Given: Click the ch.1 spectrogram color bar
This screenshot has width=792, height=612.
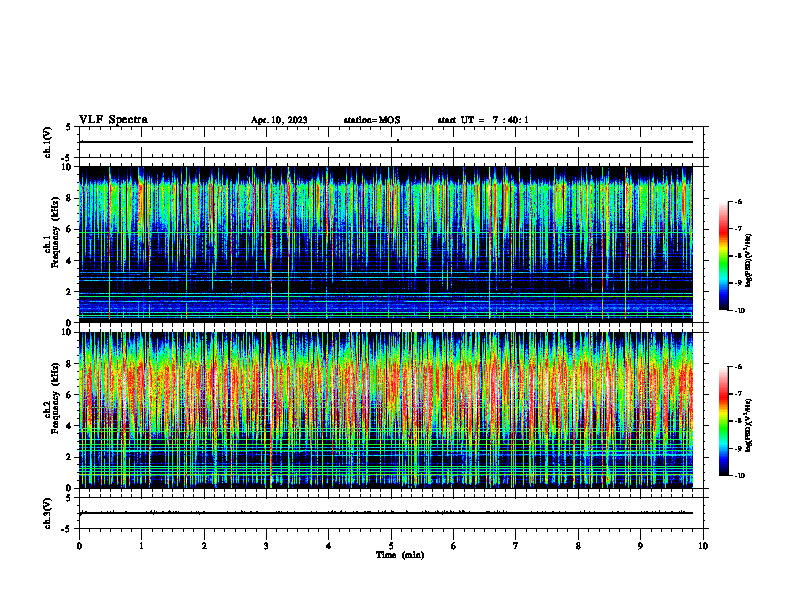Looking at the screenshot, I should (x=723, y=256).
